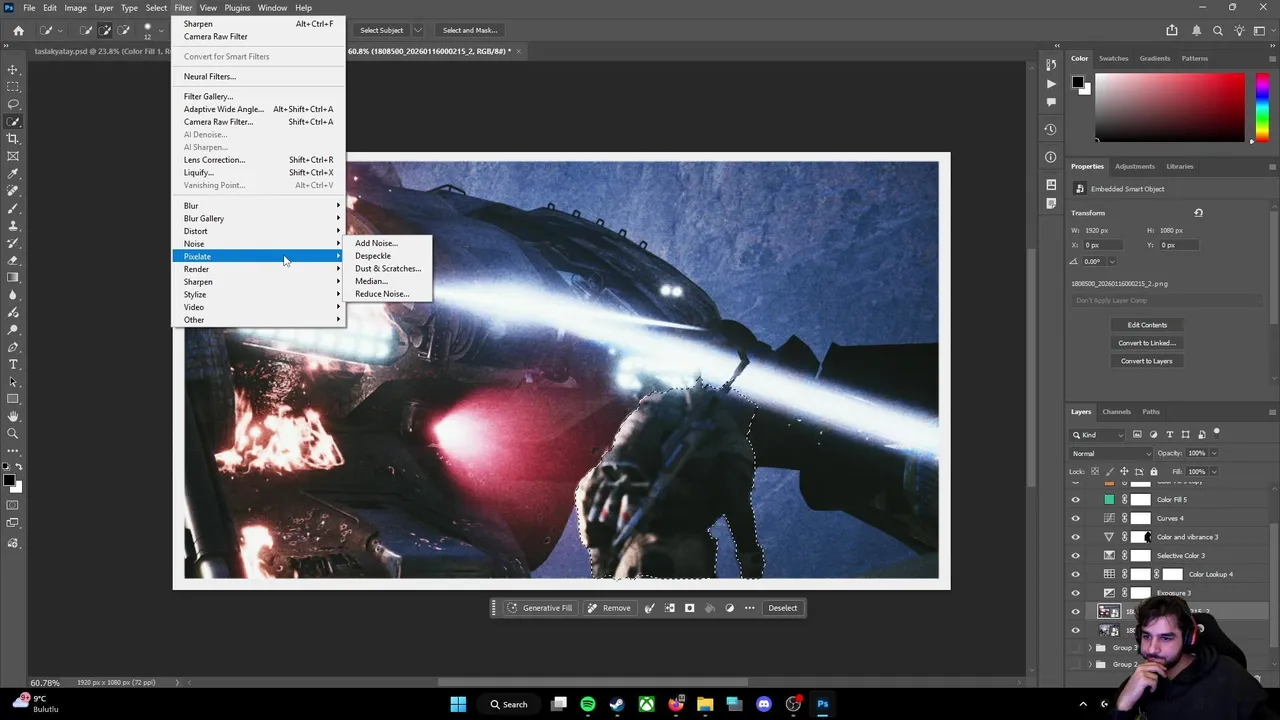Select the Rectangular Marquee tool
Screen dimensions: 1280x720
[x=13, y=86]
